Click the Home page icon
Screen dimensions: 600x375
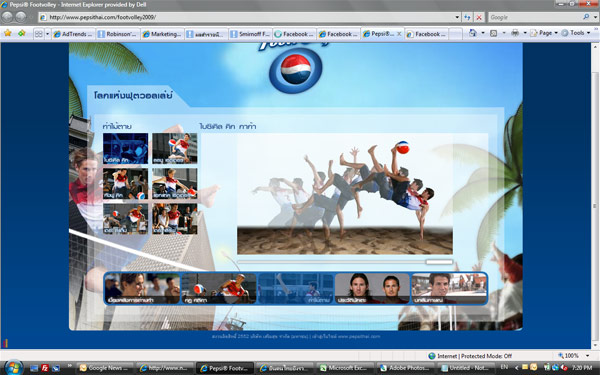[x=473, y=33]
